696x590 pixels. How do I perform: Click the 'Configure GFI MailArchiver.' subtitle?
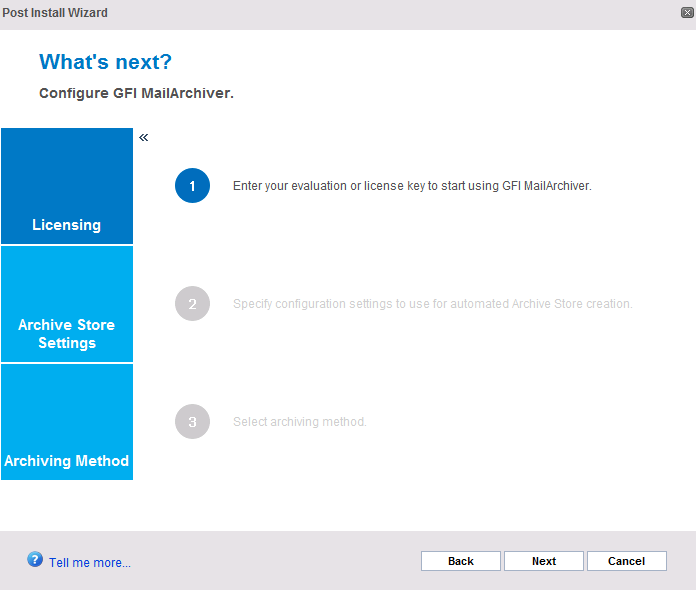point(136,93)
